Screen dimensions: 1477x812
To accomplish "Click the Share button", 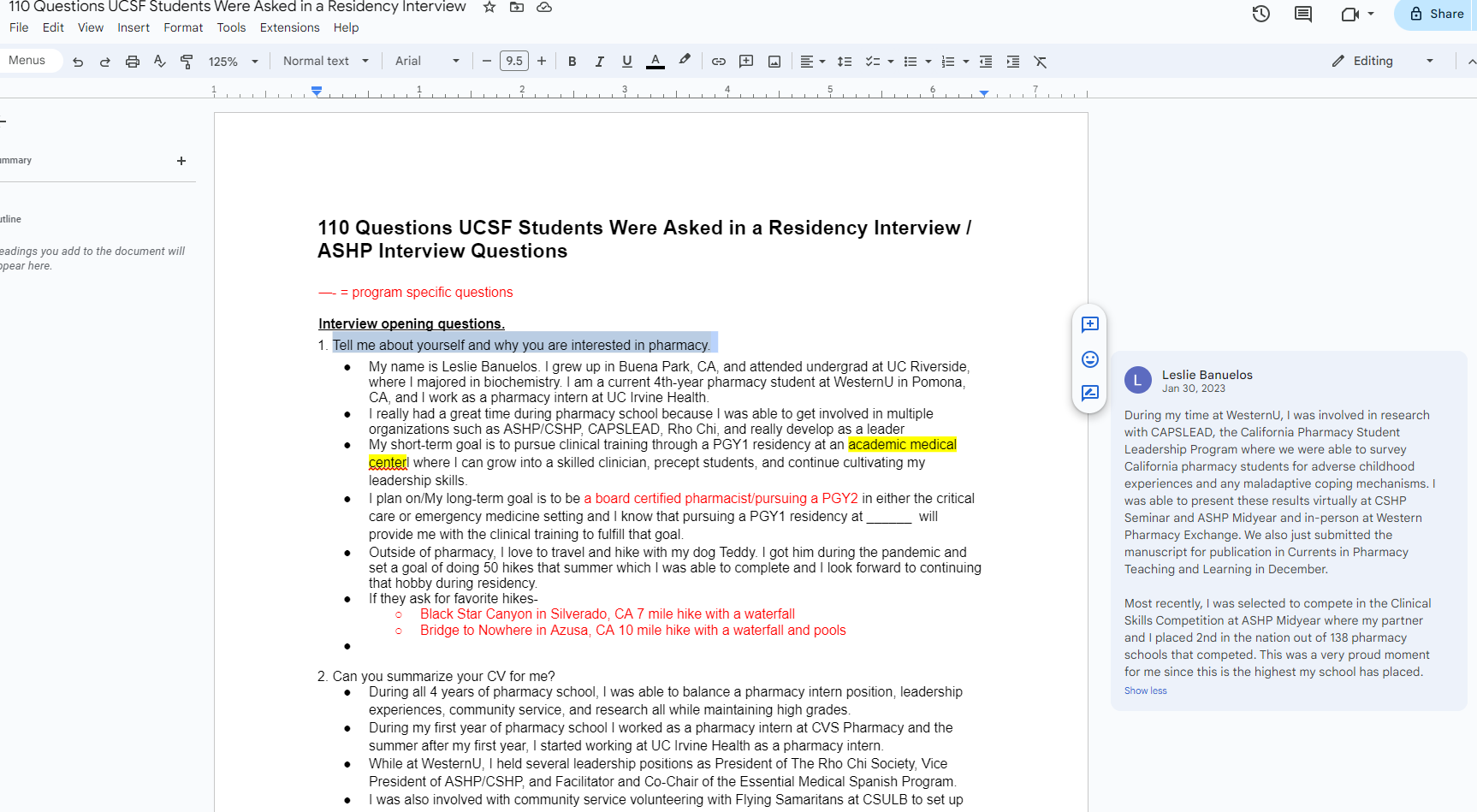I will point(1438,14).
